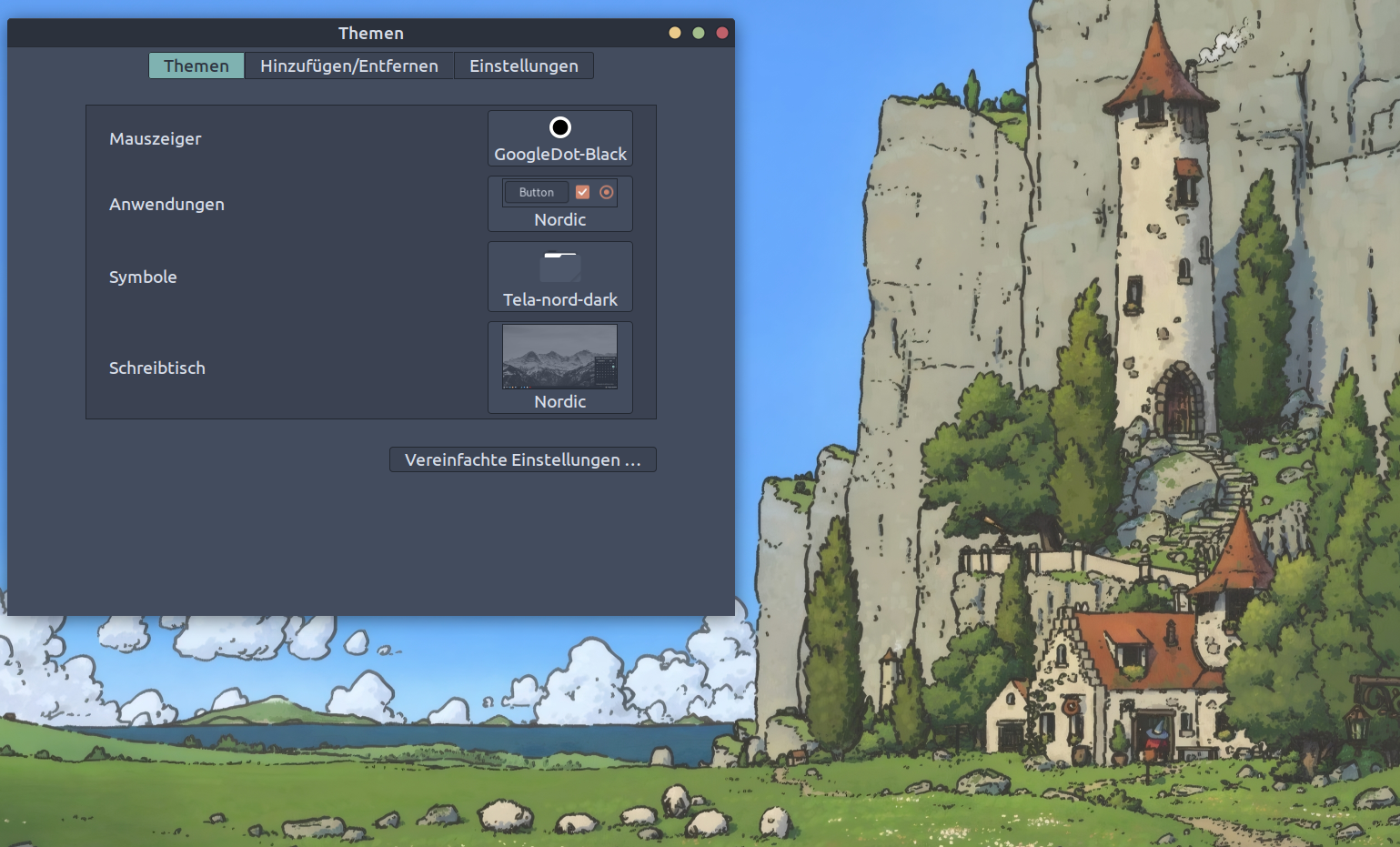Viewport: 1400px width, 847px height.
Task: Maximize the Themen window
Action: (x=699, y=33)
